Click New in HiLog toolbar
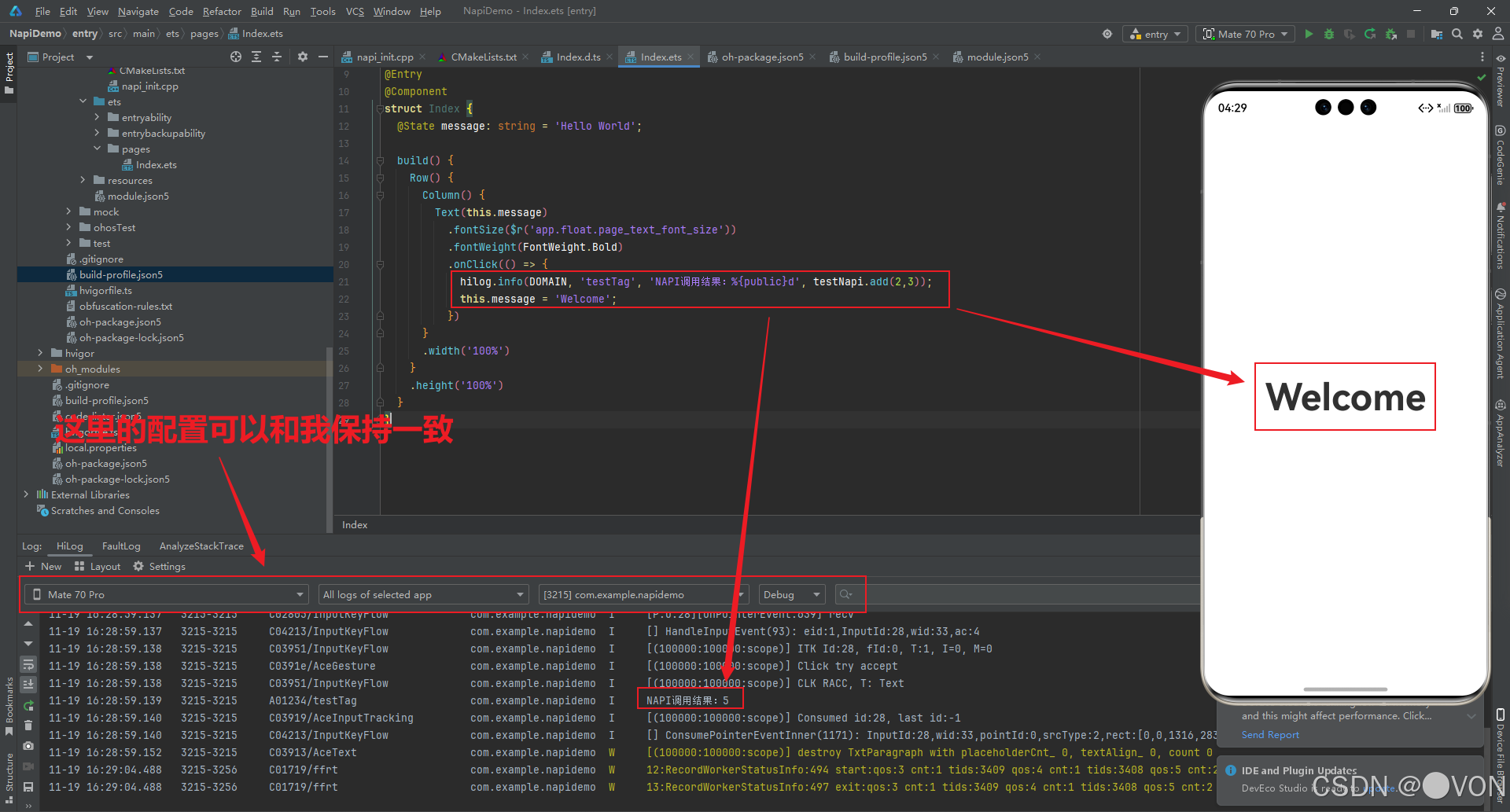1510x812 pixels. pyautogui.click(x=43, y=566)
